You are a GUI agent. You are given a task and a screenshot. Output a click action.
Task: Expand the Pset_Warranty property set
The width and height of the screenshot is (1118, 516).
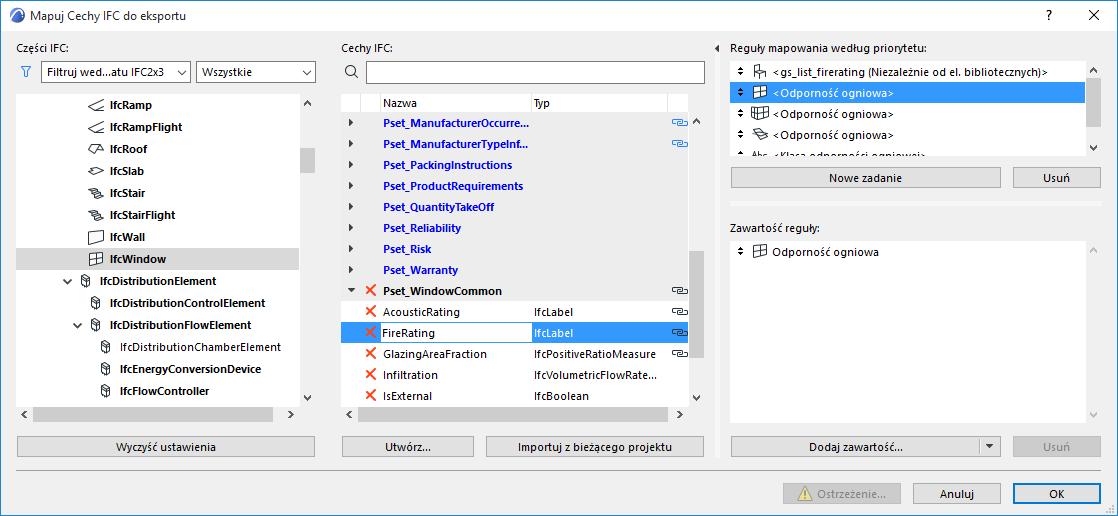click(x=351, y=270)
